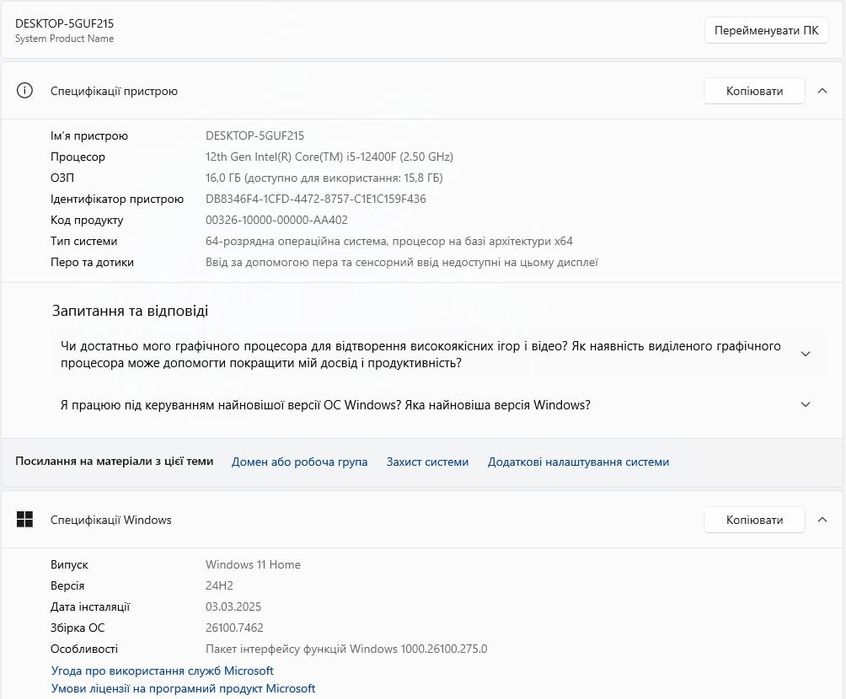
Task: Click the Специфікації пристрою header title
Action: coord(114,91)
